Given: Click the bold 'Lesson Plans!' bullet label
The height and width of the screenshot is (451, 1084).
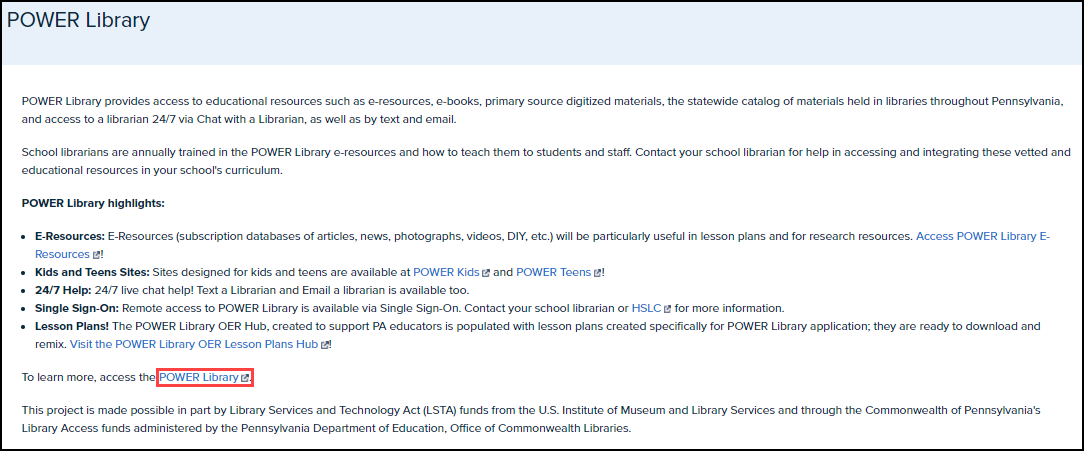Looking at the screenshot, I should 73,326.
